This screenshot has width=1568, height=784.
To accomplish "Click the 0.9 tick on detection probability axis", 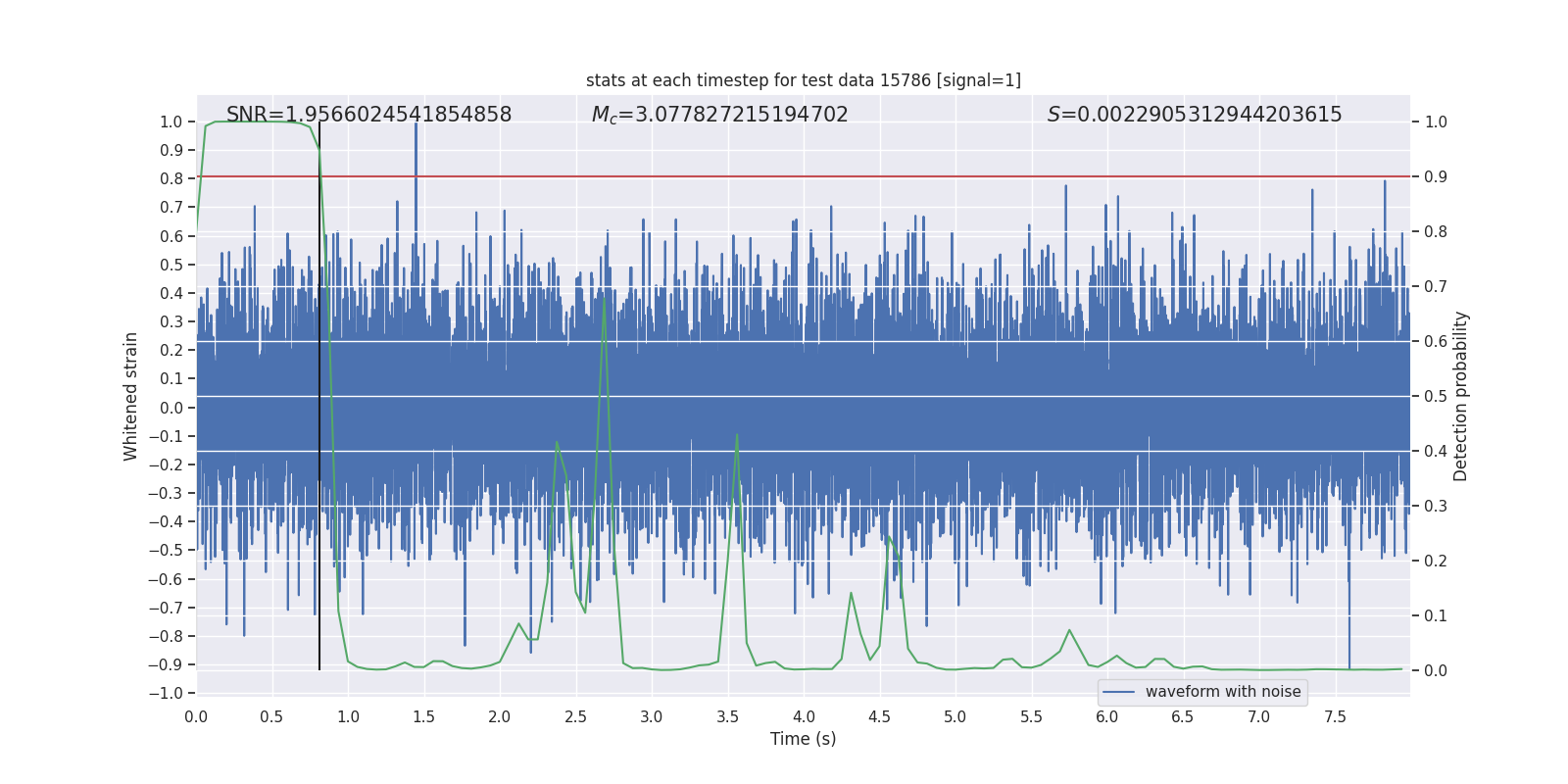I will click(1436, 177).
